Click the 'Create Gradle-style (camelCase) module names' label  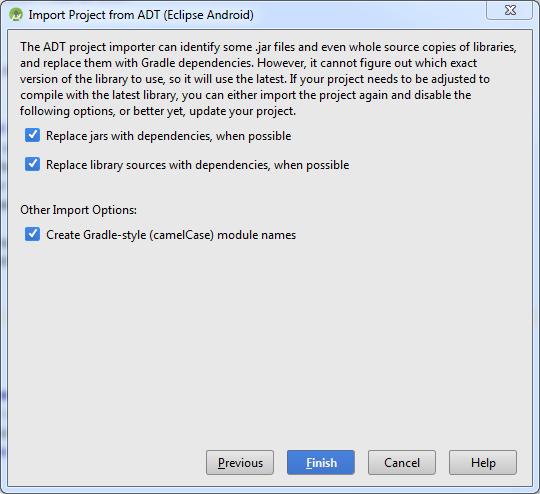pos(171,235)
